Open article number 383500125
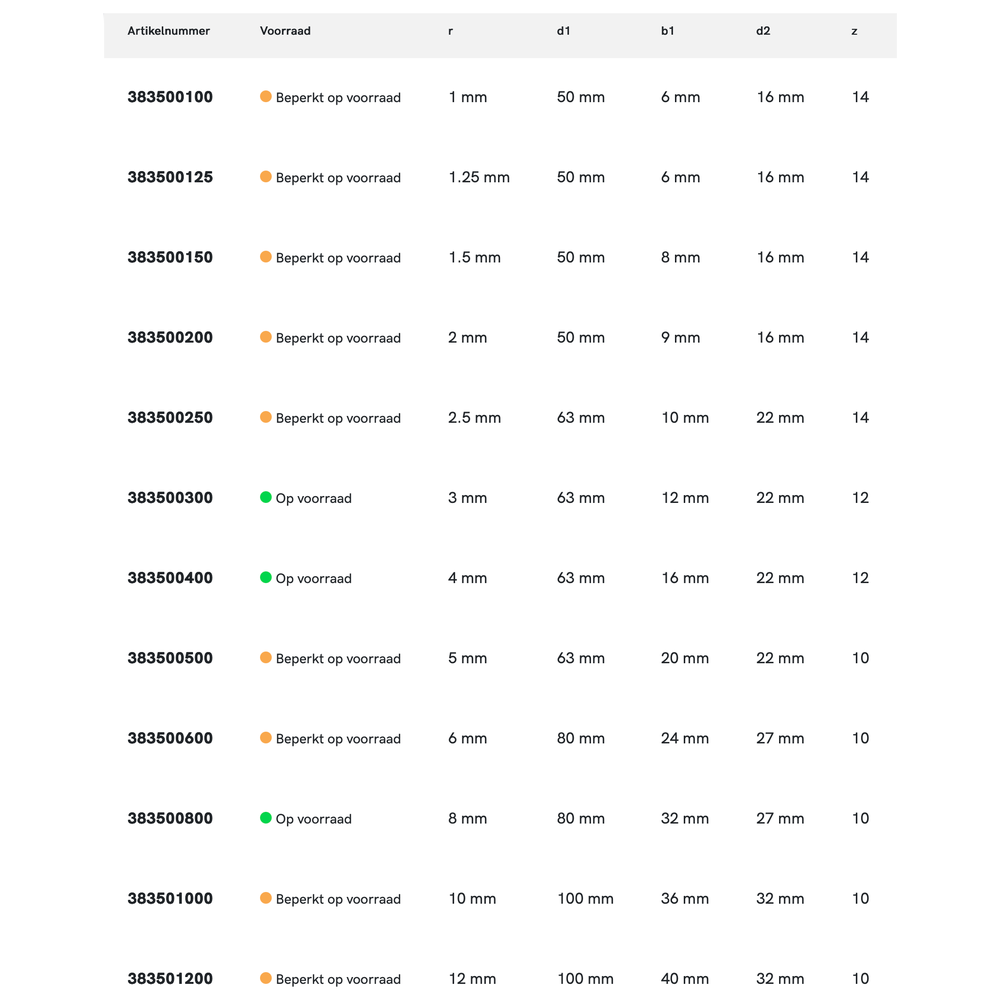 click(x=170, y=177)
